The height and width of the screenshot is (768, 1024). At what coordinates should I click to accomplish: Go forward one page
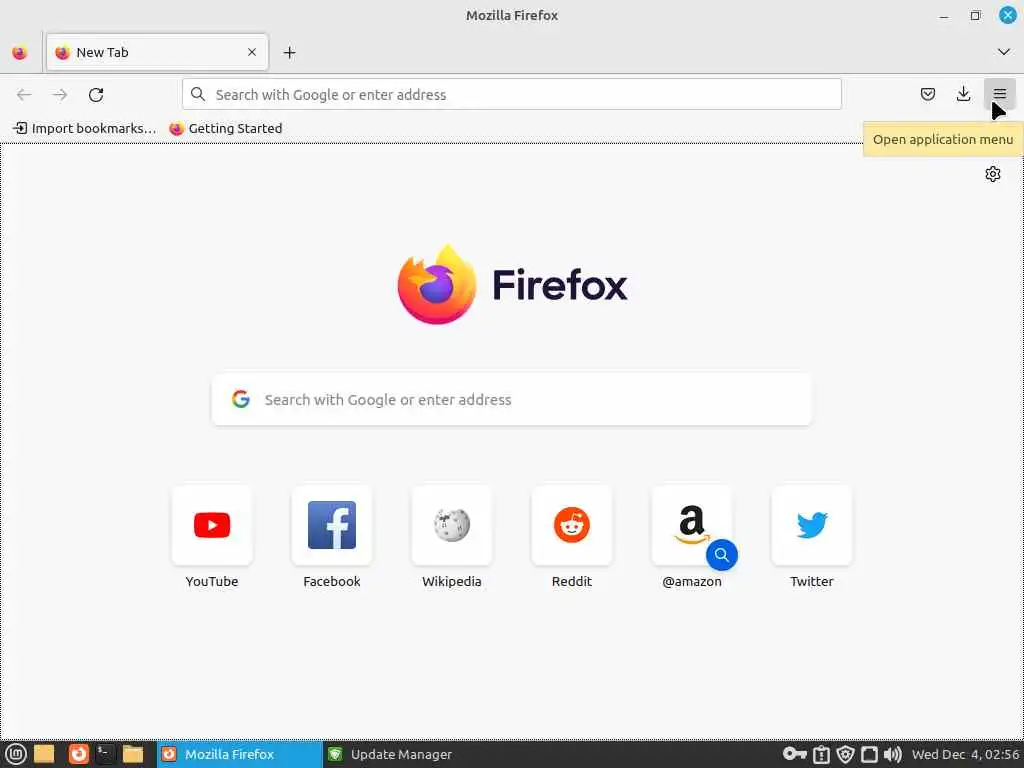60,95
